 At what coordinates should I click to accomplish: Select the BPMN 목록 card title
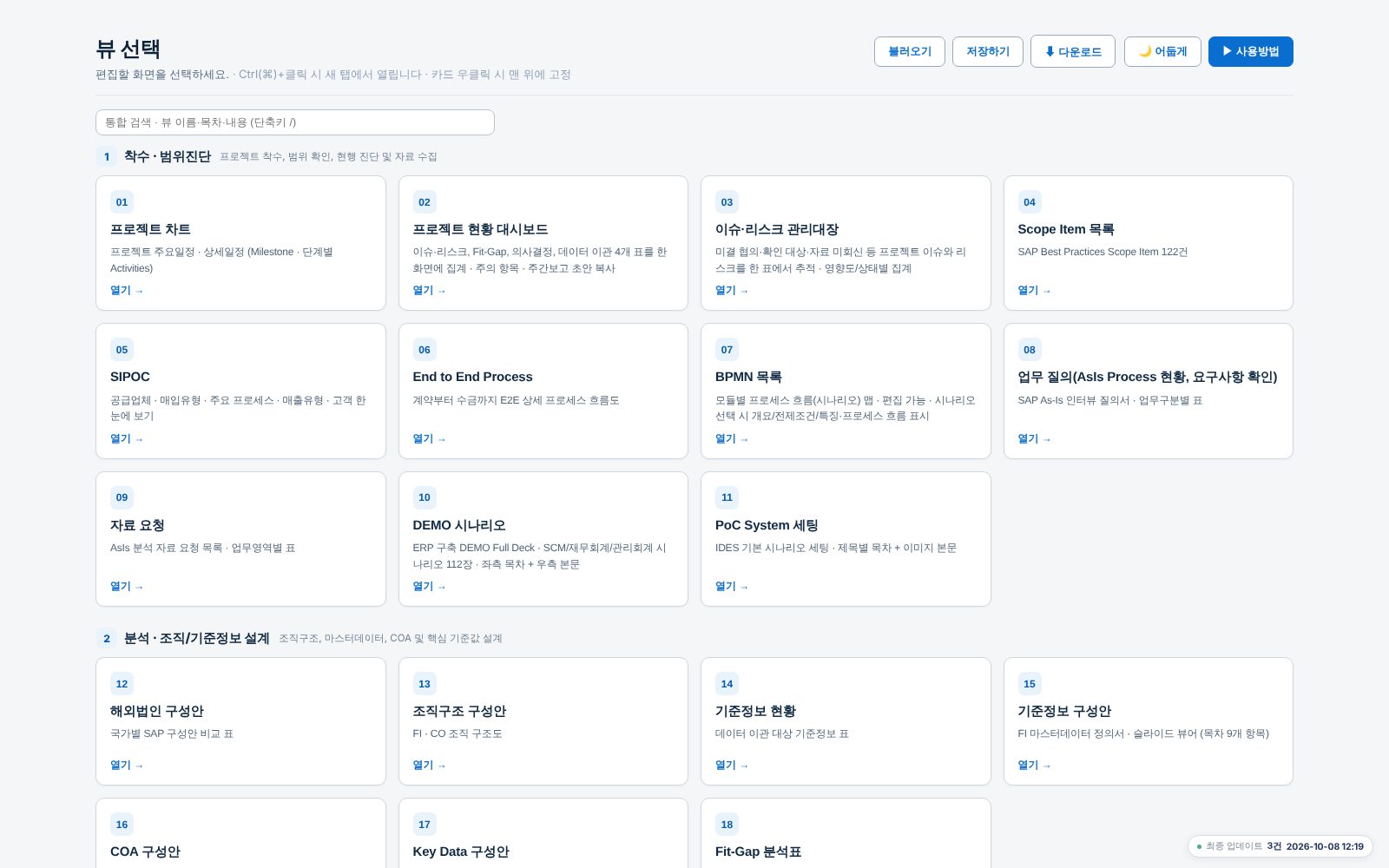tap(748, 377)
